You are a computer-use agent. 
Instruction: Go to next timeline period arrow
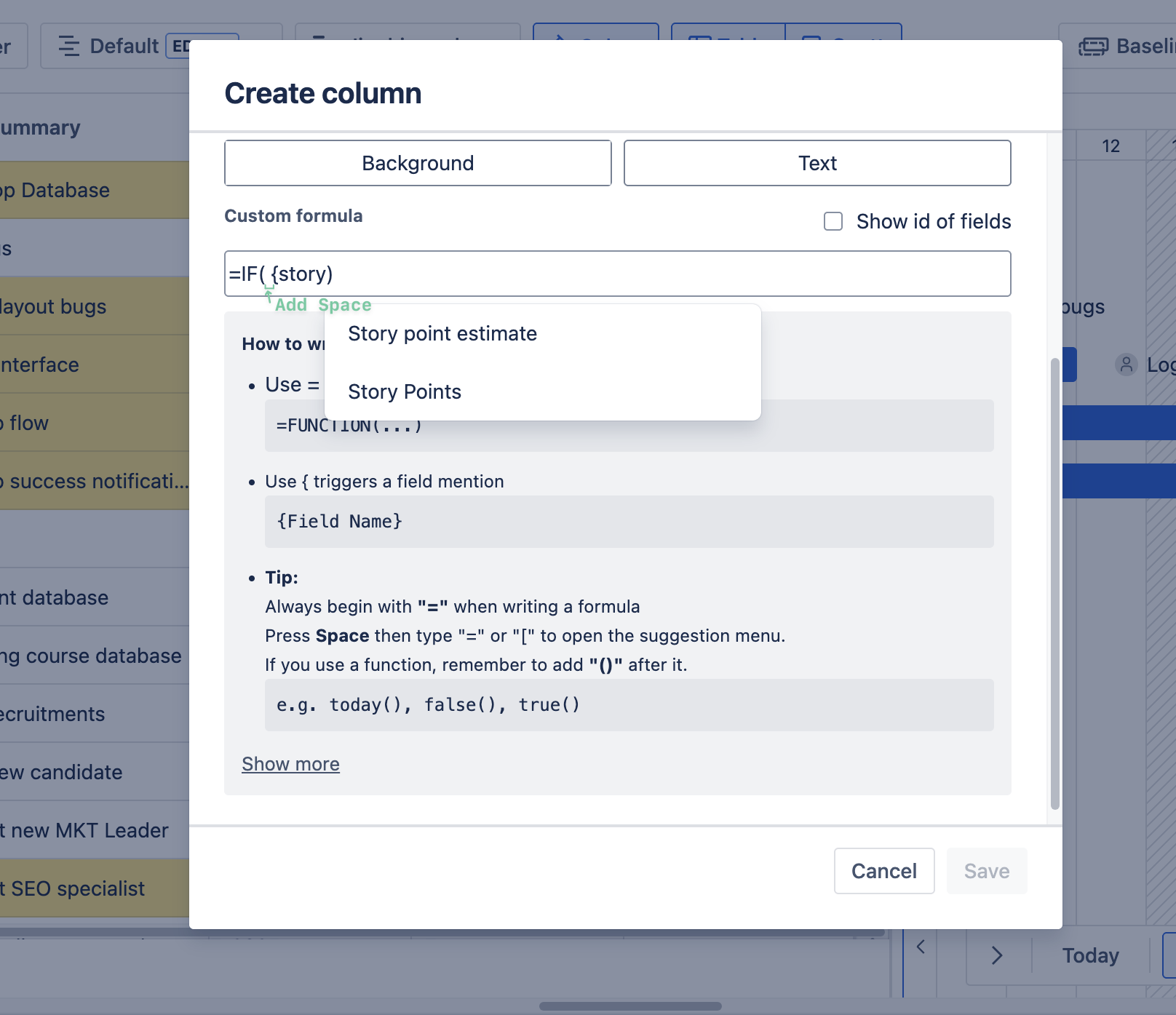997,955
